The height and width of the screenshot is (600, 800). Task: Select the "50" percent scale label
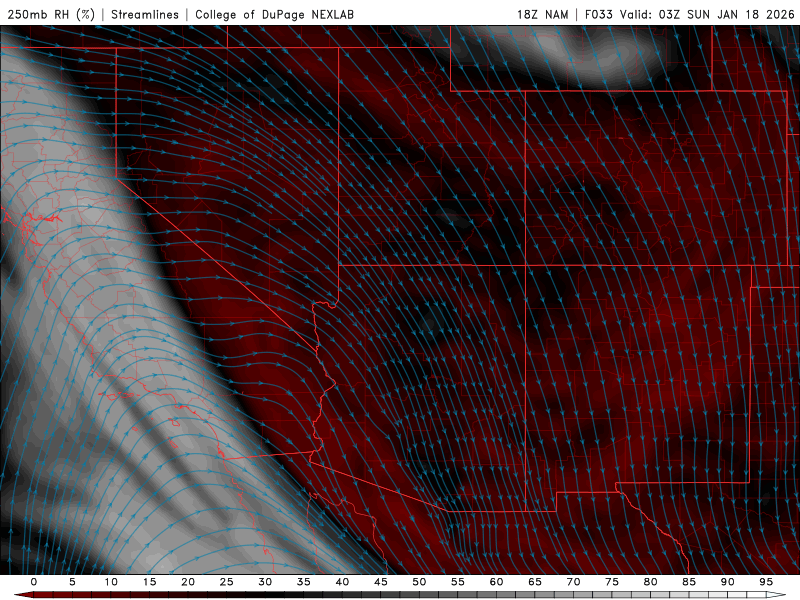pyautogui.click(x=419, y=582)
